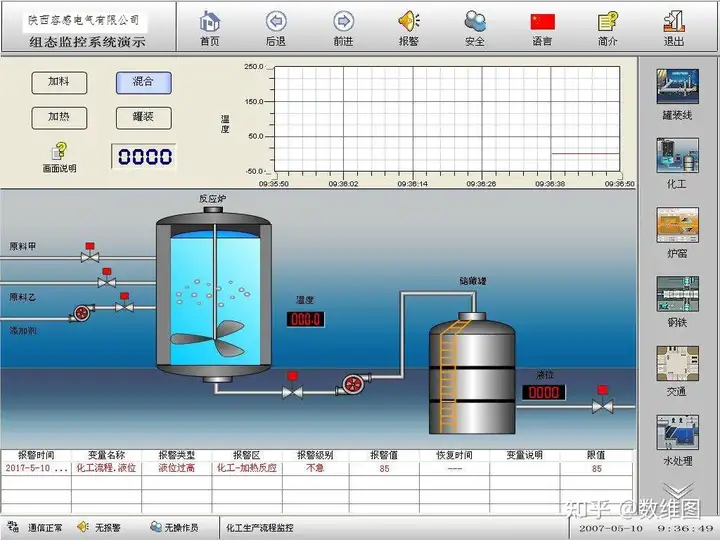Click the 报警区 column header
The image size is (720, 540).
tap(247, 455)
